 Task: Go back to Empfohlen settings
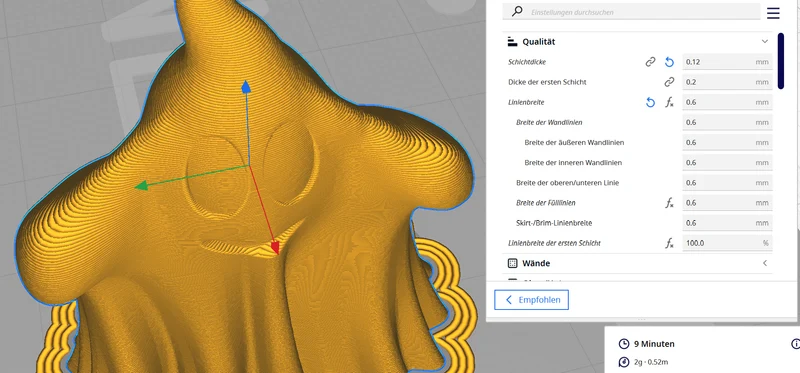(x=531, y=300)
